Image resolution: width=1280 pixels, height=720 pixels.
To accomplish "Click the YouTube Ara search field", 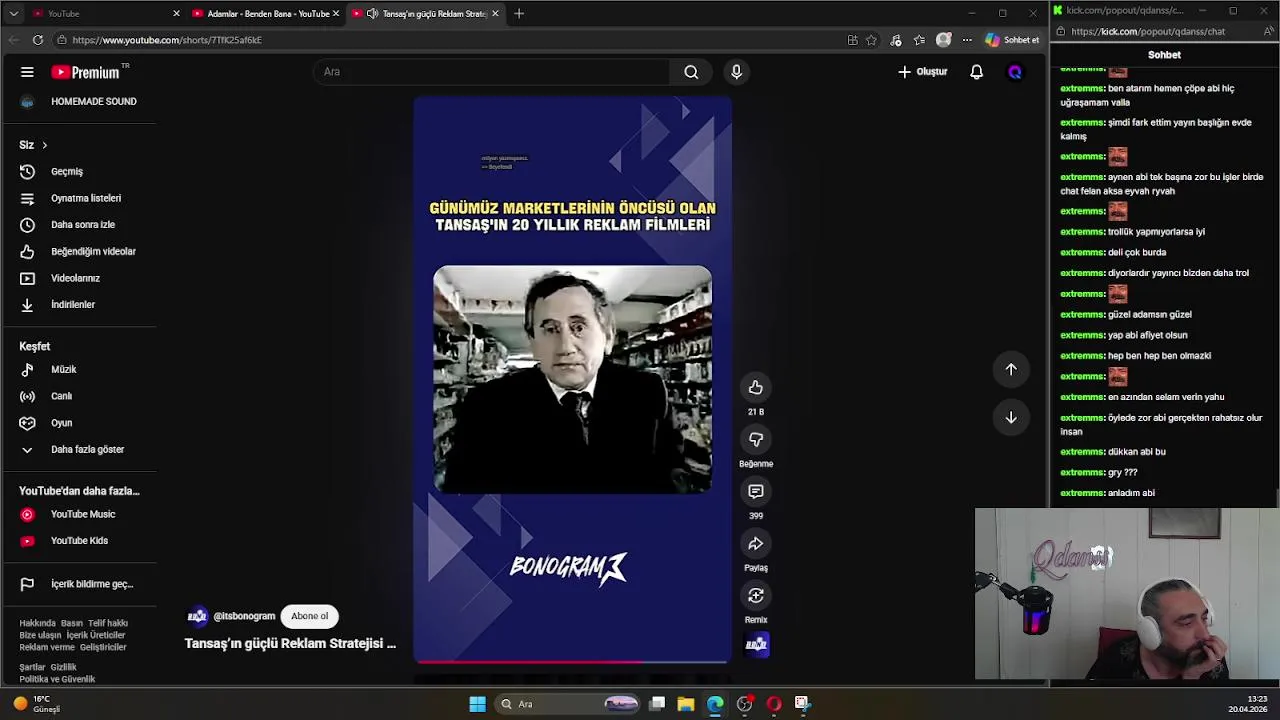I will 492,72.
